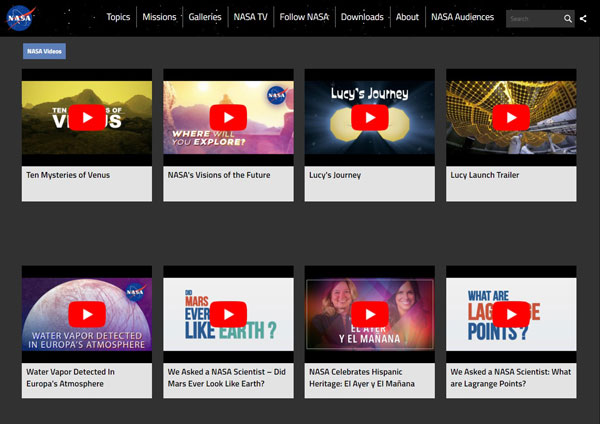Open NASA Celebrates Hispanic Heritage title link

pos(362,378)
